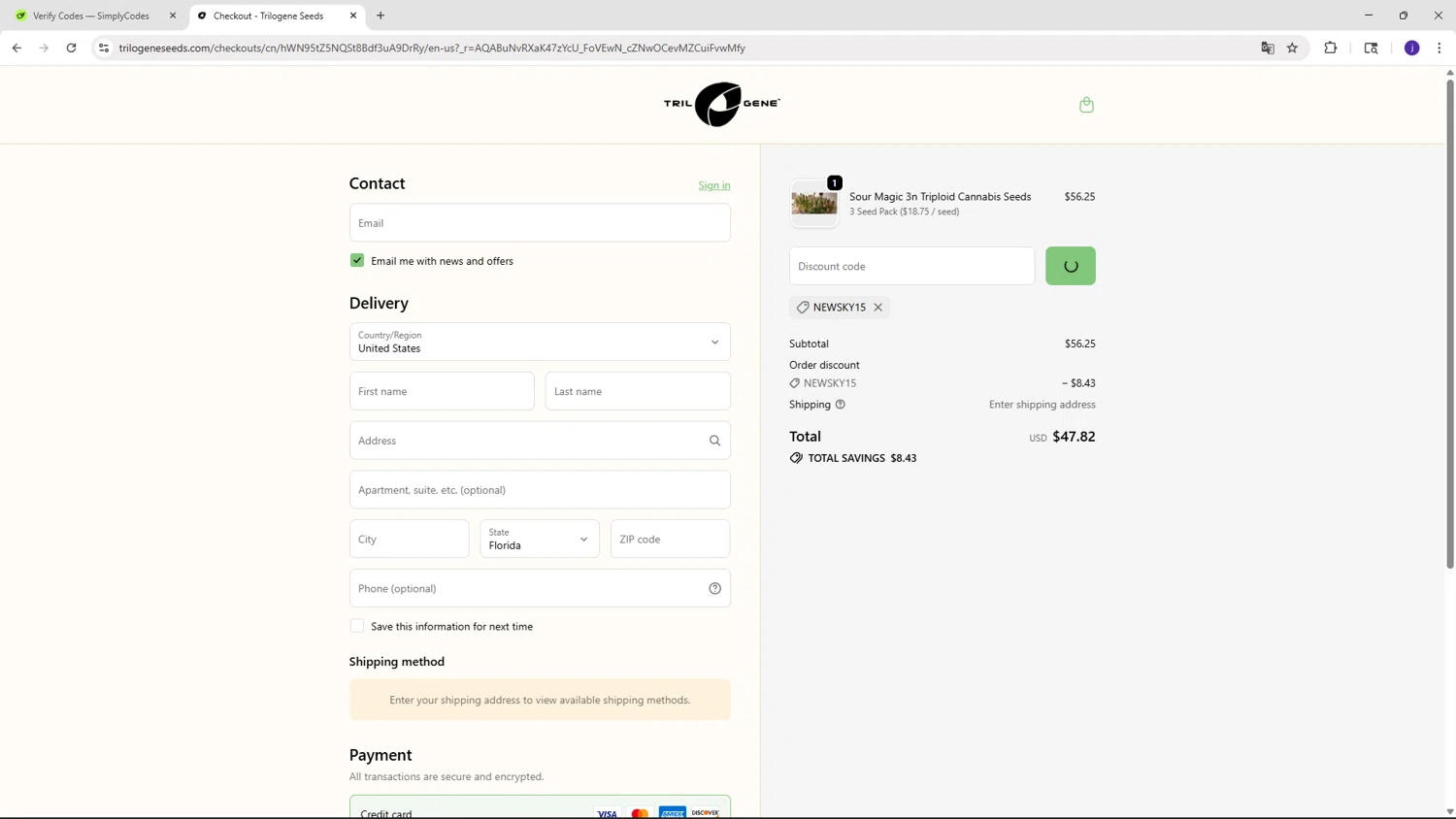The image size is (1456, 819).
Task: Click the Mastercard logo
Action: click(x=640, y=813)
